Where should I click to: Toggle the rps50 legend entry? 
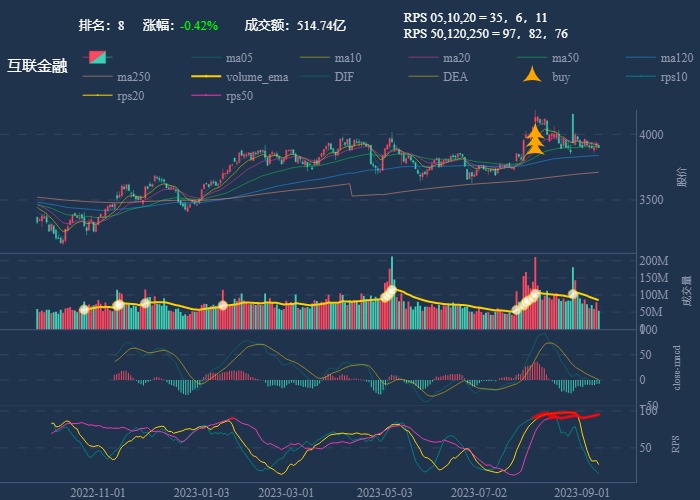pyautogui.click(x=238, y=96)
